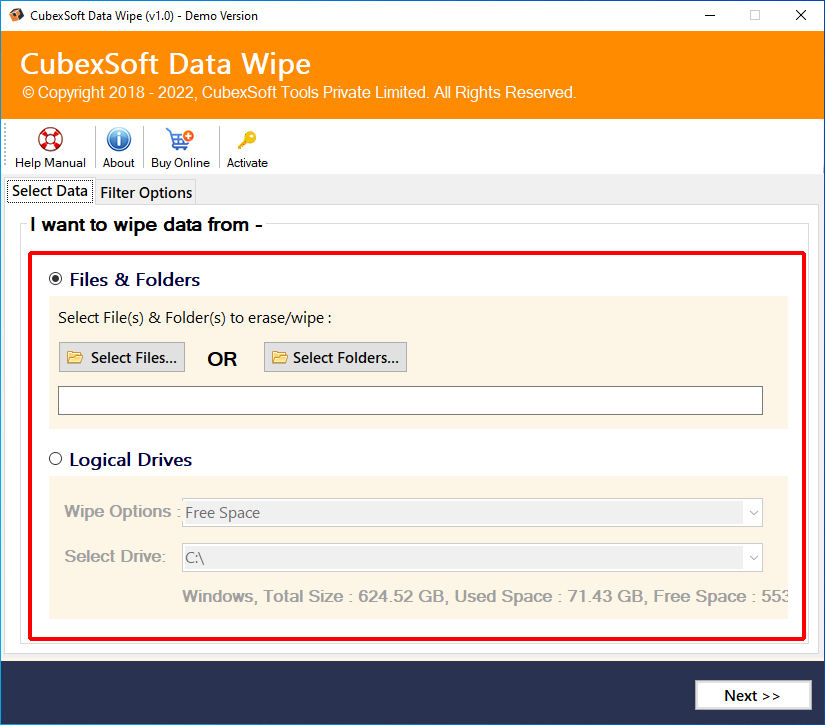Switch to the Filter Options tab
The width and height of the screenshot is (825, 725).
(145, 192)
